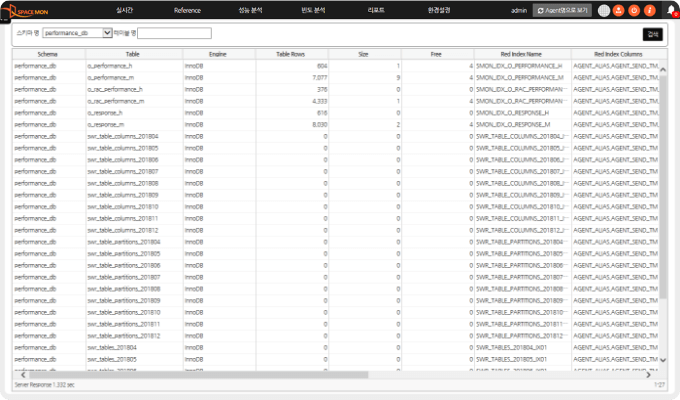This screenshot has width=680, height=400.
Task: Select cell swr_table_partitions_201812
Action: tap(134, 335)
